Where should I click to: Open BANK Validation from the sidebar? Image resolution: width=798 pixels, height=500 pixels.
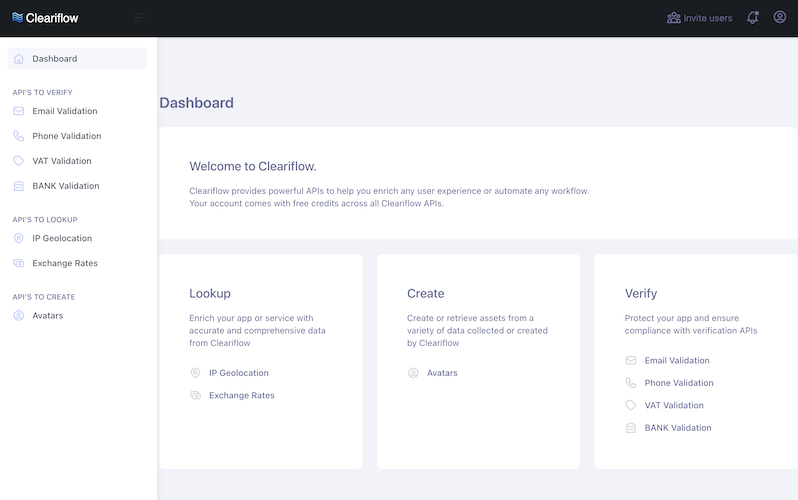66,186
